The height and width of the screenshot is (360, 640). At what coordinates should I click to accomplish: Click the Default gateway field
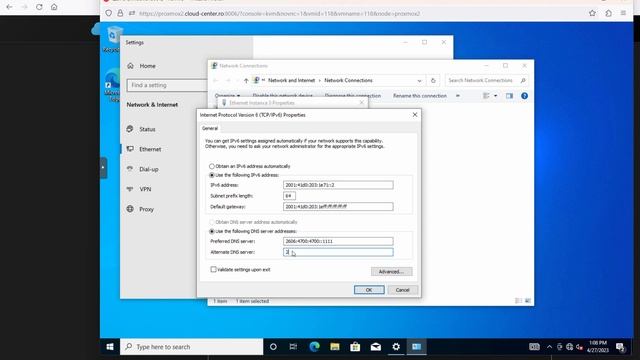coord(338,207)
